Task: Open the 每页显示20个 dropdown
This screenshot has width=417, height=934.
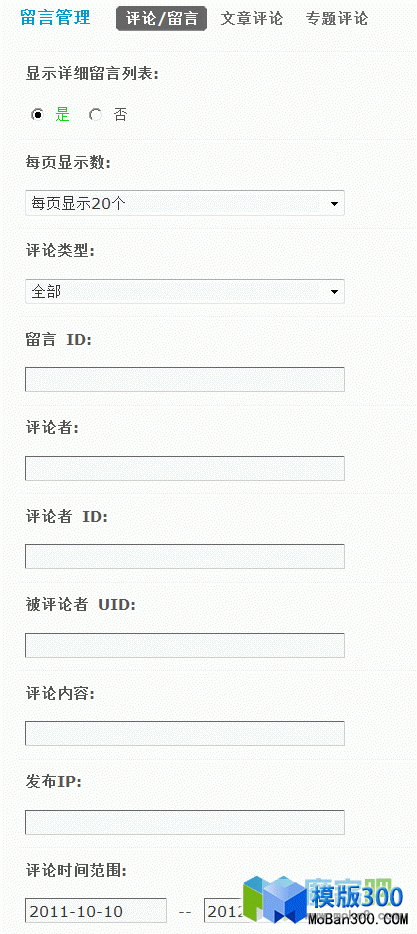Action: (185, 204)
